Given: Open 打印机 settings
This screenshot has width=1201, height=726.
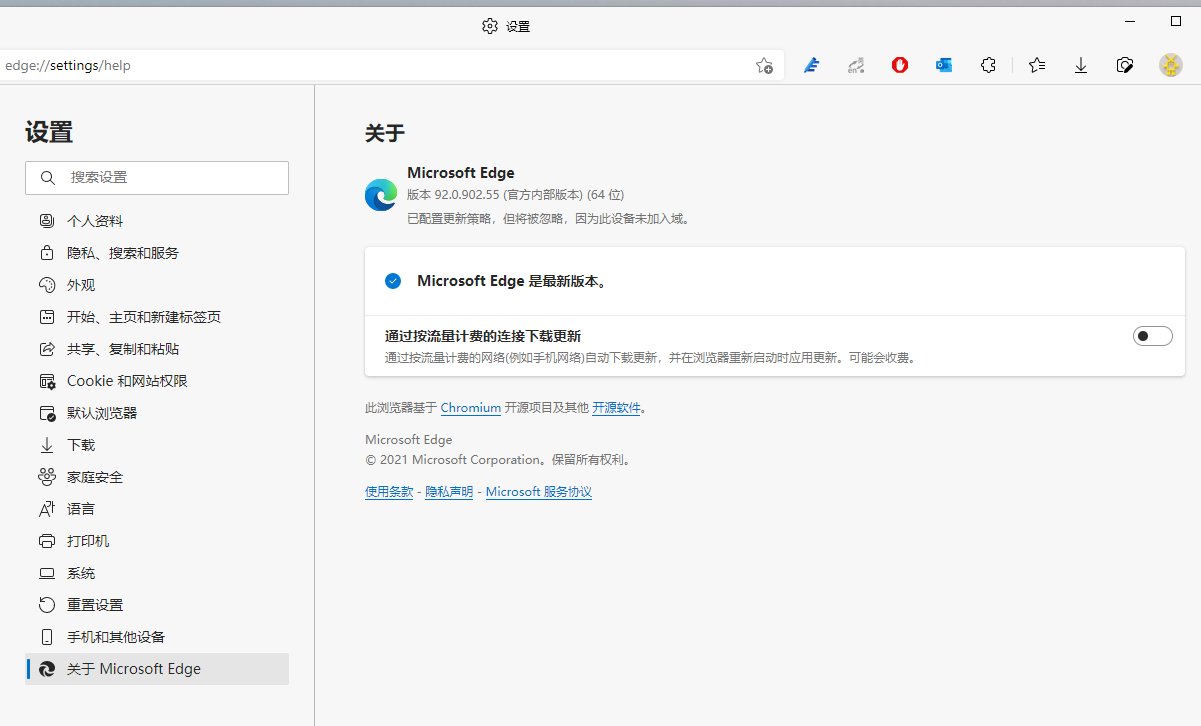Looking at the screenshot, I should coord(157,541).
